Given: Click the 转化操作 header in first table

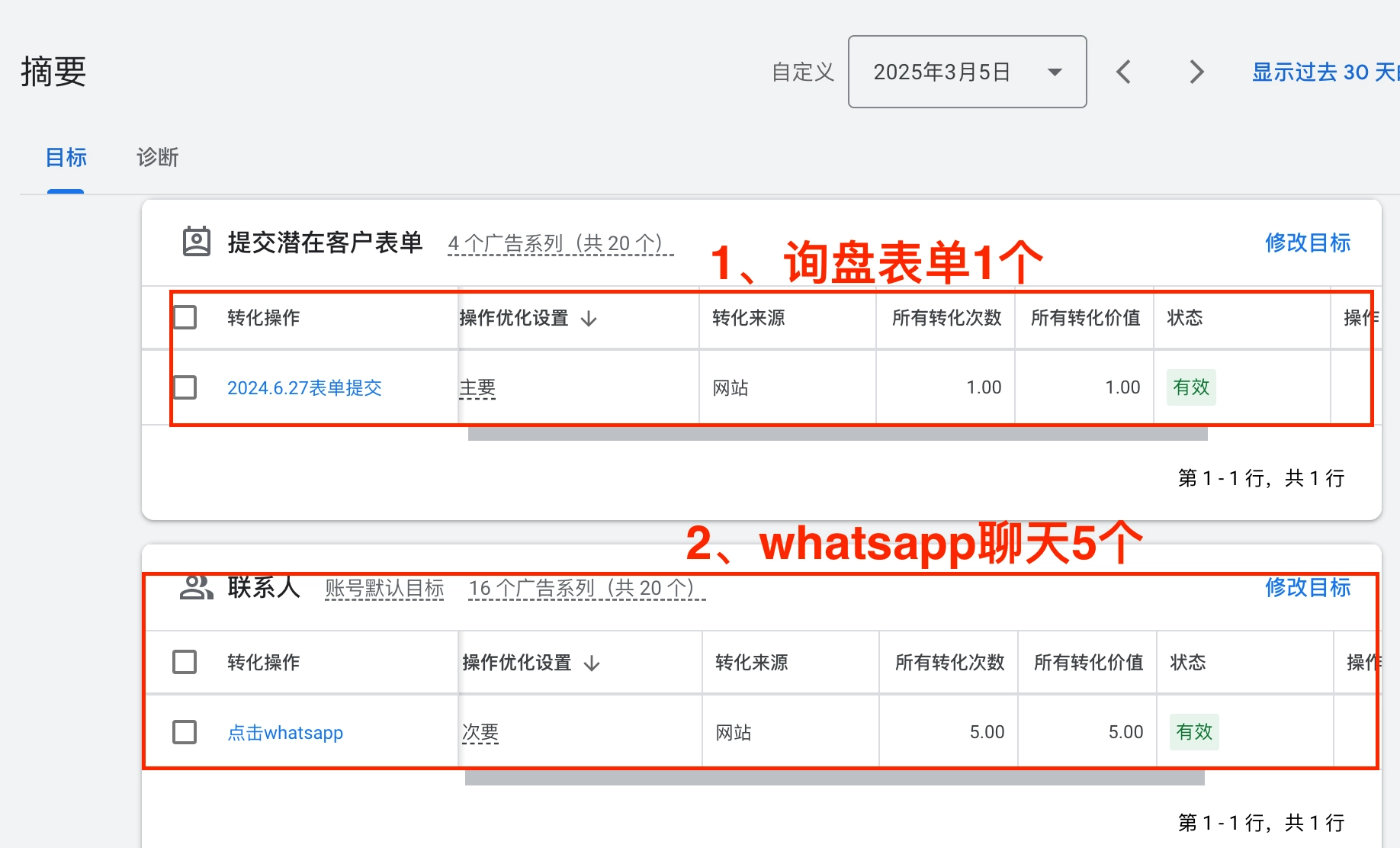Looking at the screenshot, I should [x=263, y=318].
